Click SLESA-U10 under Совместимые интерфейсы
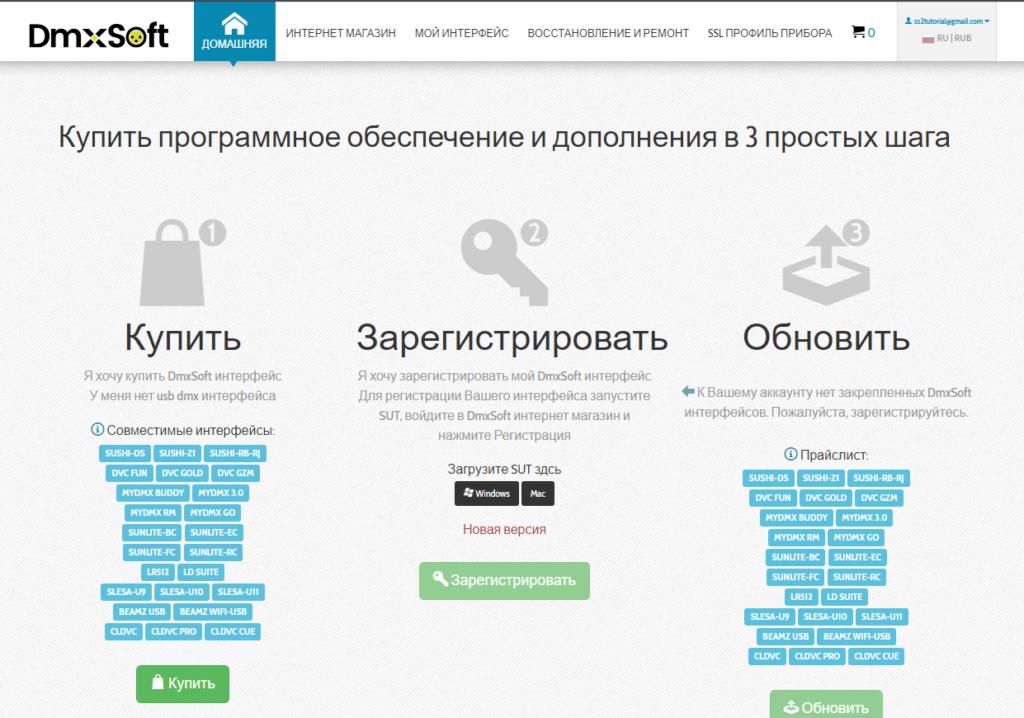1024x718 pixels. (182, 592)
